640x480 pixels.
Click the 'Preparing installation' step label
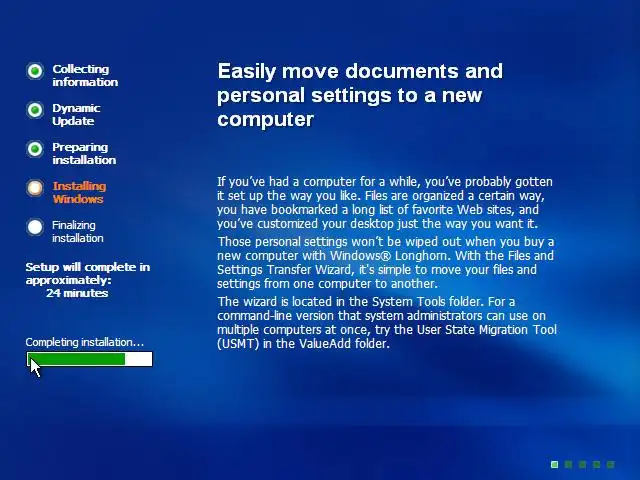84,153
